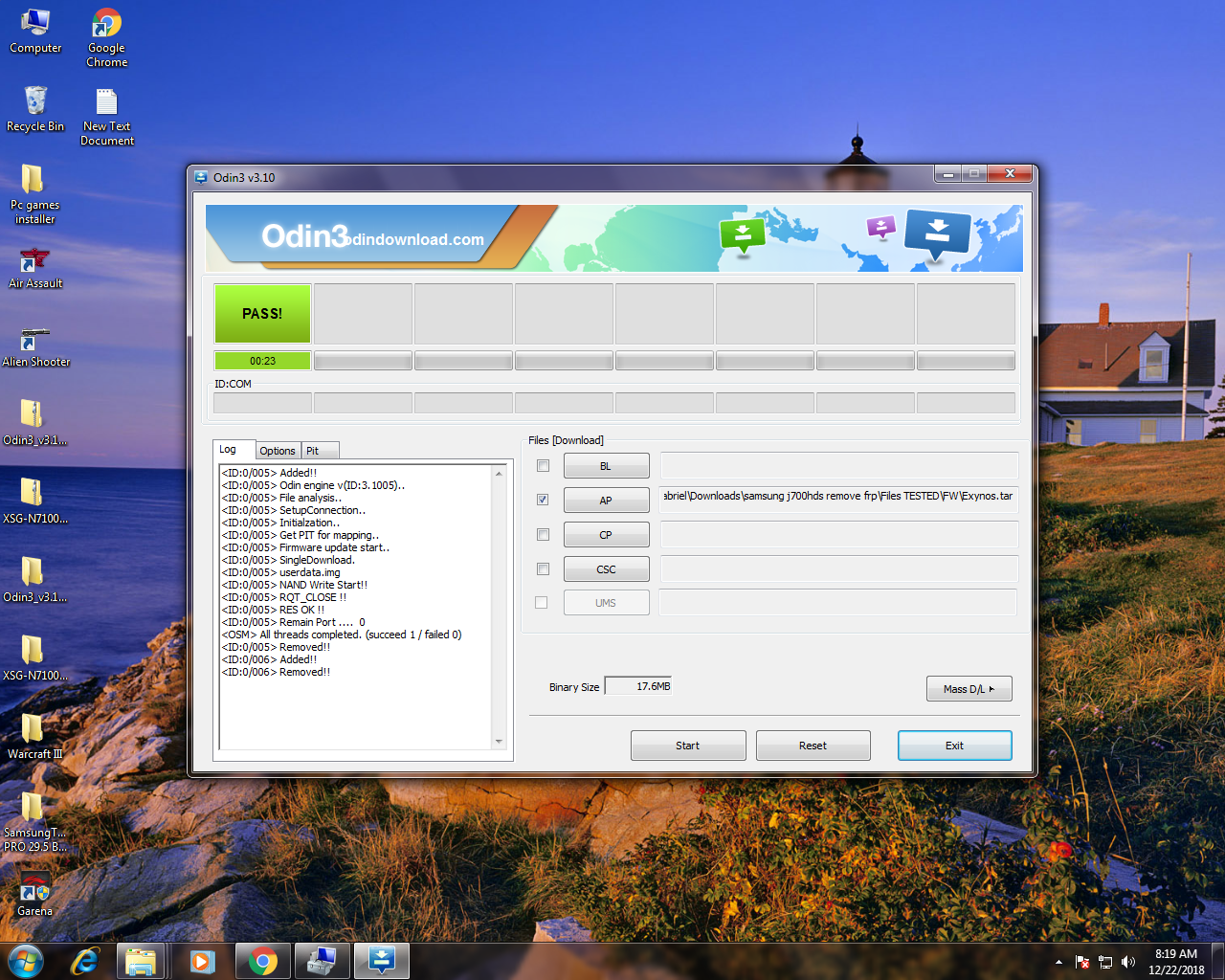The width and height of the screenshot is (1225, 980).
Task: Switch to the Options tab
Action: (x=278, y=451)
